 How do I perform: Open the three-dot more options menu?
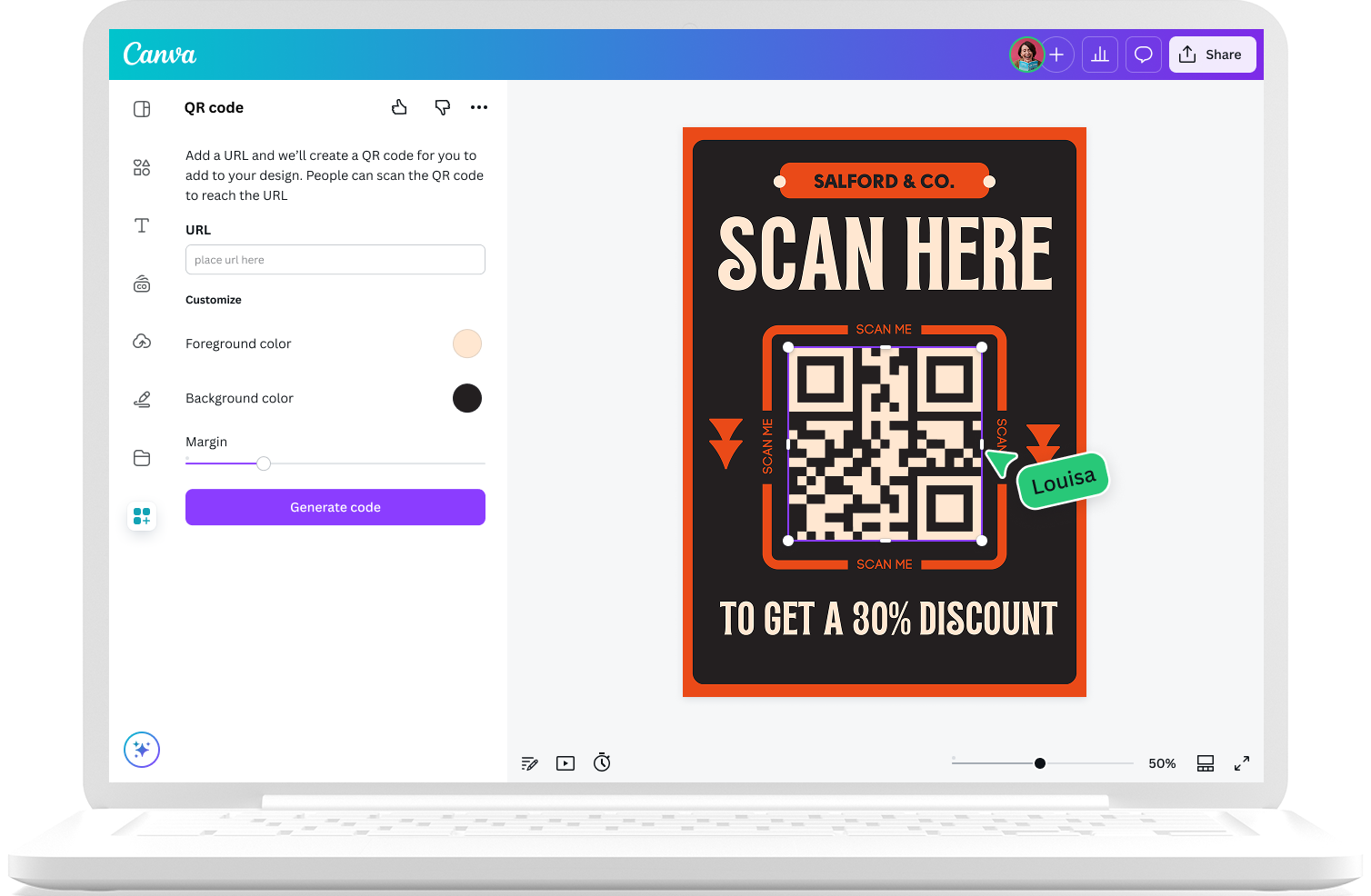(479, 107)
